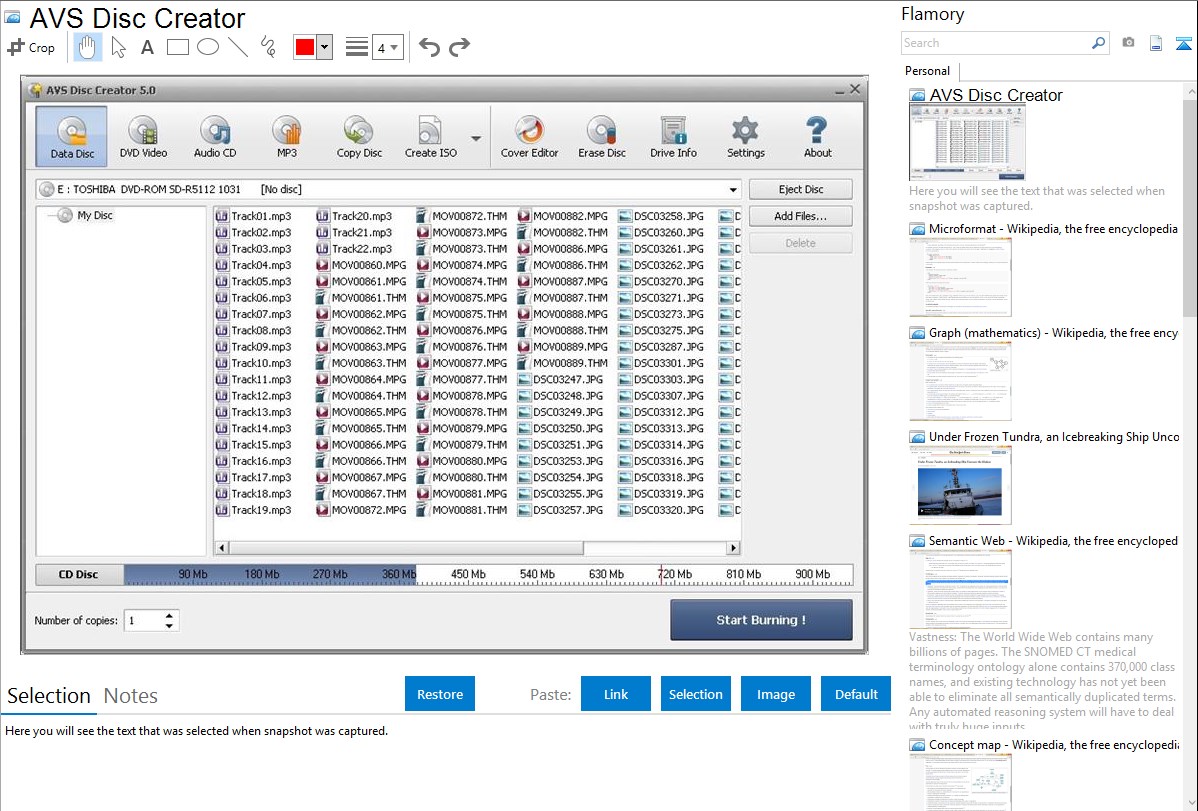Select the arrow pointer tool
This screenshot has height=811, width=1198.
tap(118, 47)
